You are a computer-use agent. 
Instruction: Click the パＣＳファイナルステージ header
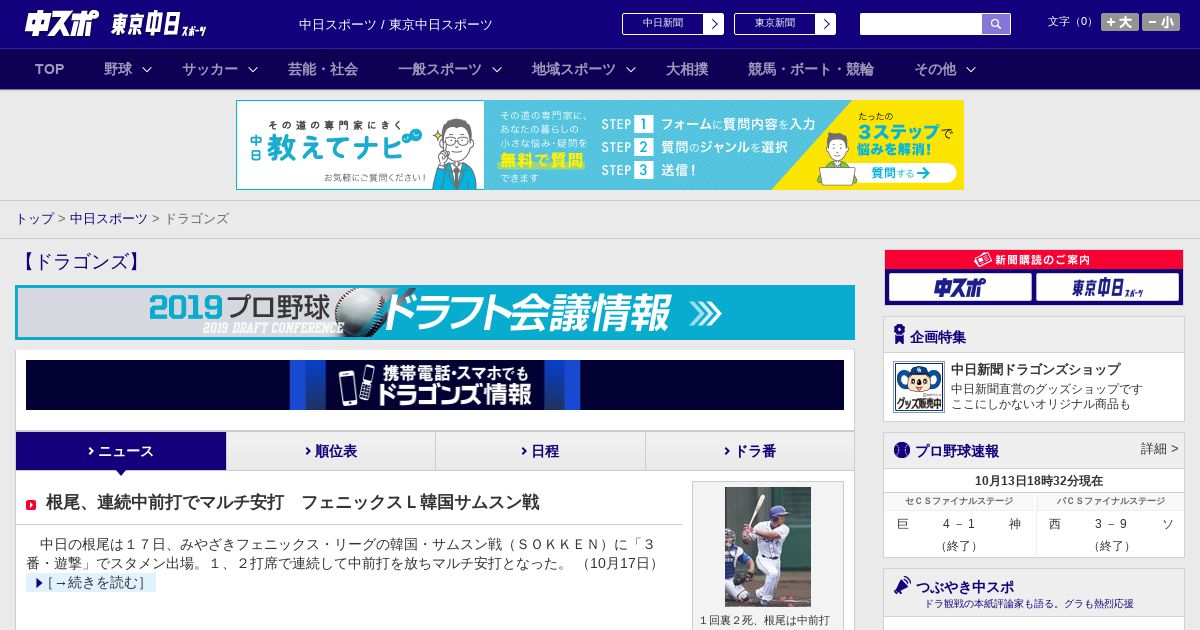click(1111, 501)
